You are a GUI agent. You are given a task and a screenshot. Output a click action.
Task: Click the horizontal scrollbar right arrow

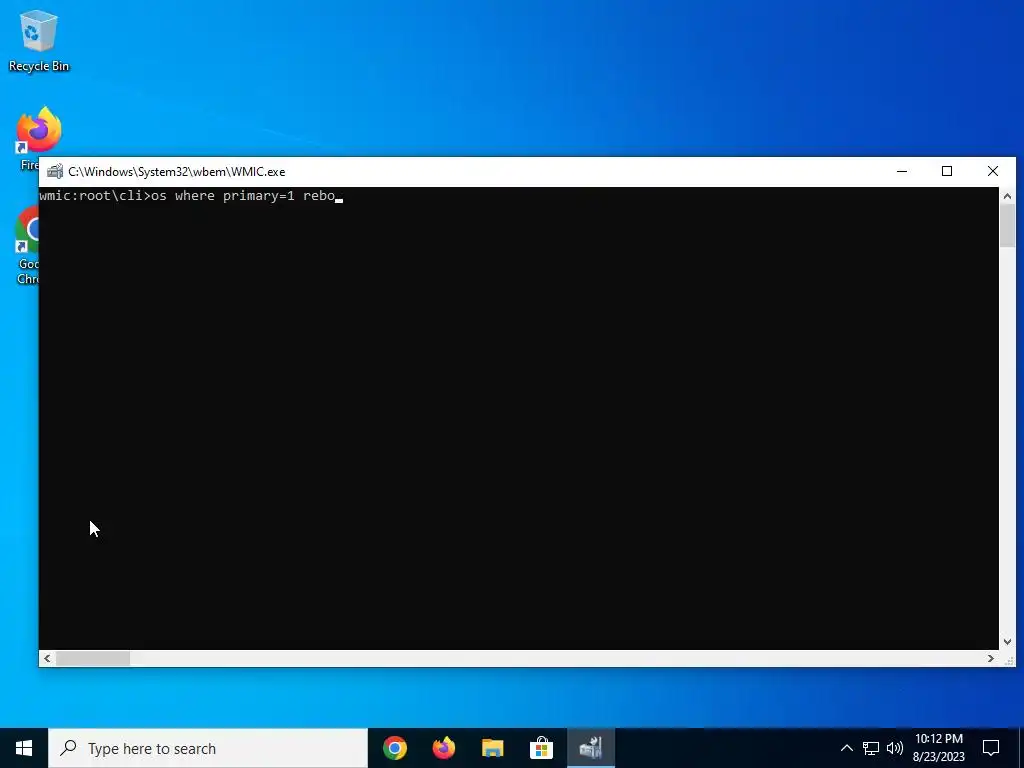[991, 658]
